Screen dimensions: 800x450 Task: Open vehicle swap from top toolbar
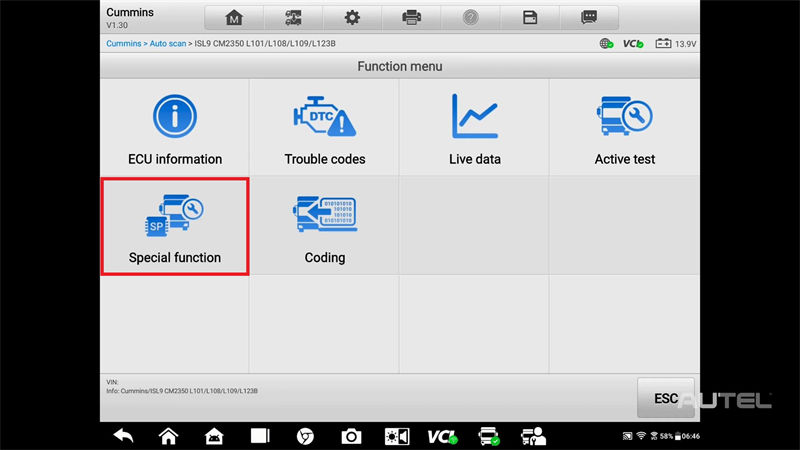[x=293, y=17]
